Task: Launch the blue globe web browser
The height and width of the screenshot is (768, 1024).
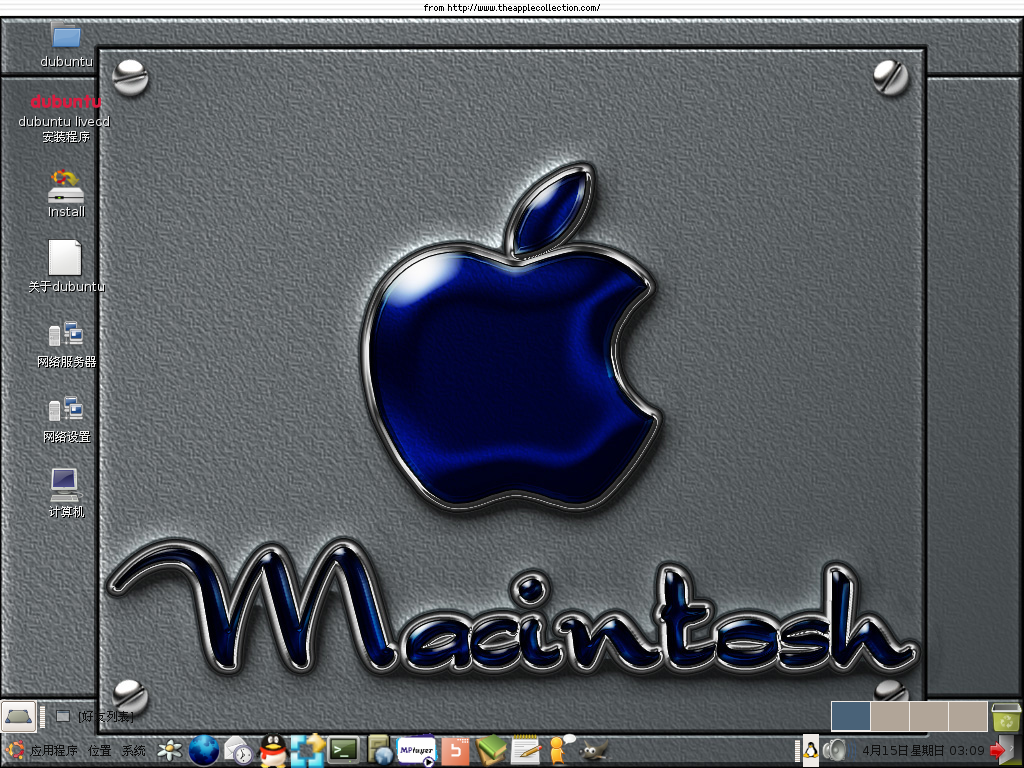Action: pos(204,750)
